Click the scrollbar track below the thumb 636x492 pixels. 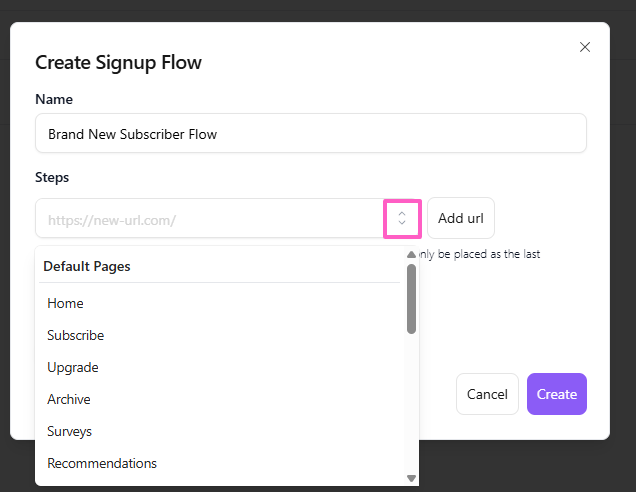[x=411, y=410]
